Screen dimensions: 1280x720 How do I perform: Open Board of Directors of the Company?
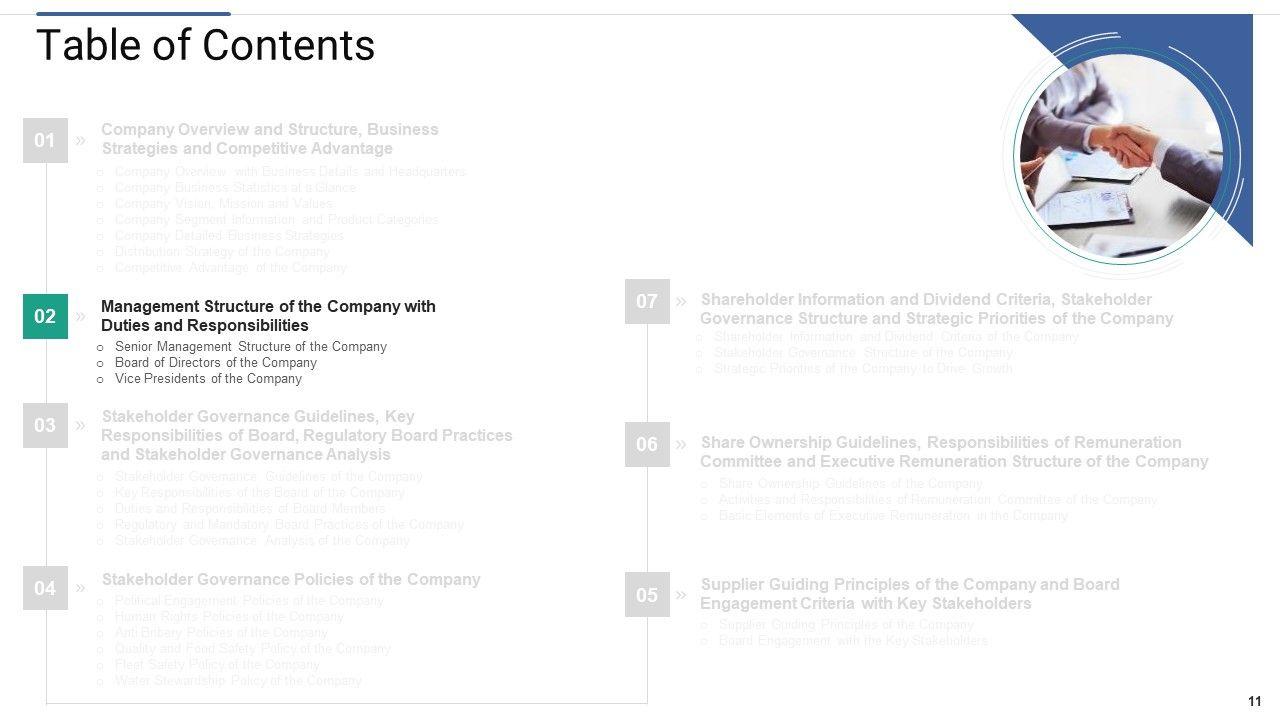[215, 363]
